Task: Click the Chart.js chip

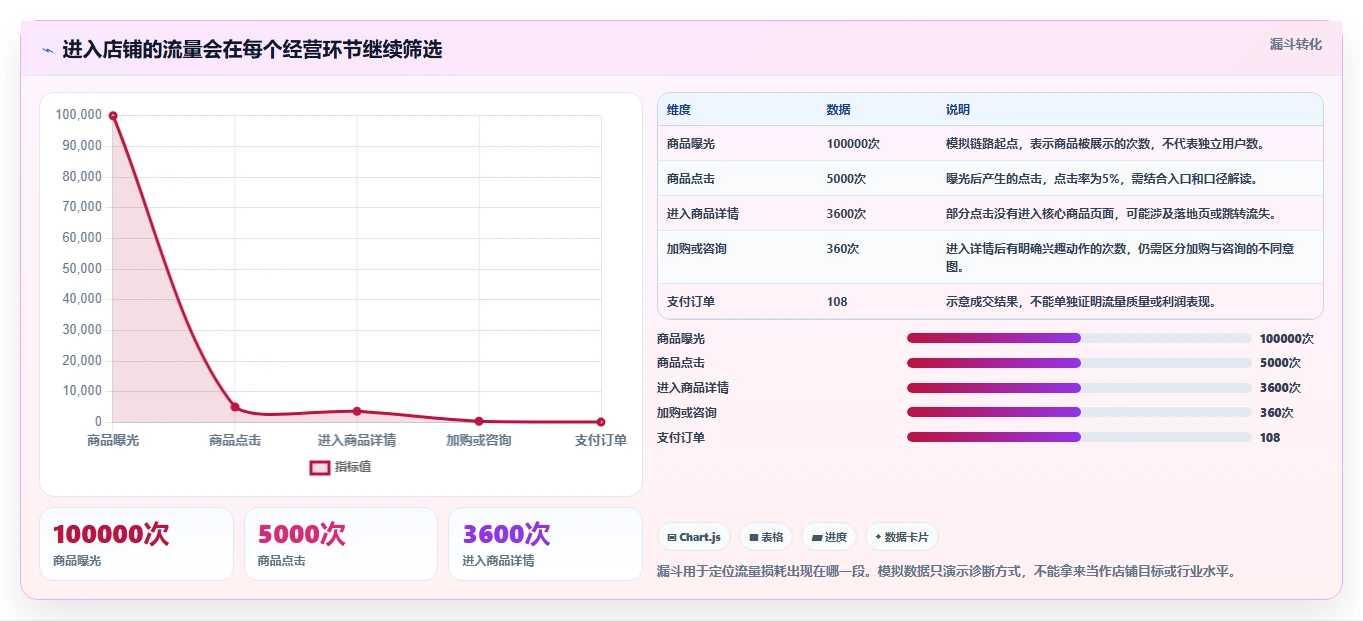Action: (694, 537)
